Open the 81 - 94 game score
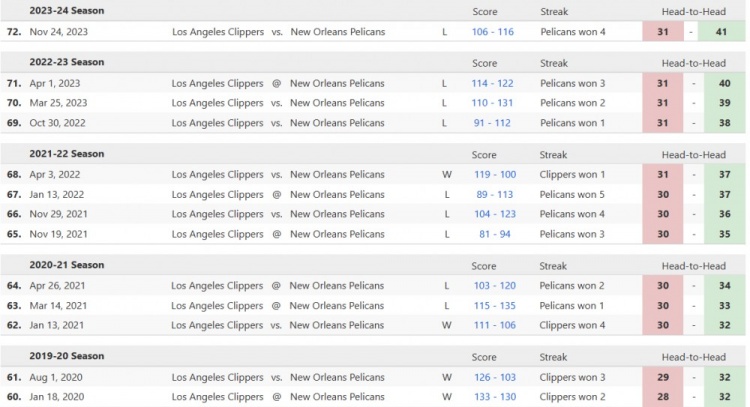 pos(492,234)
